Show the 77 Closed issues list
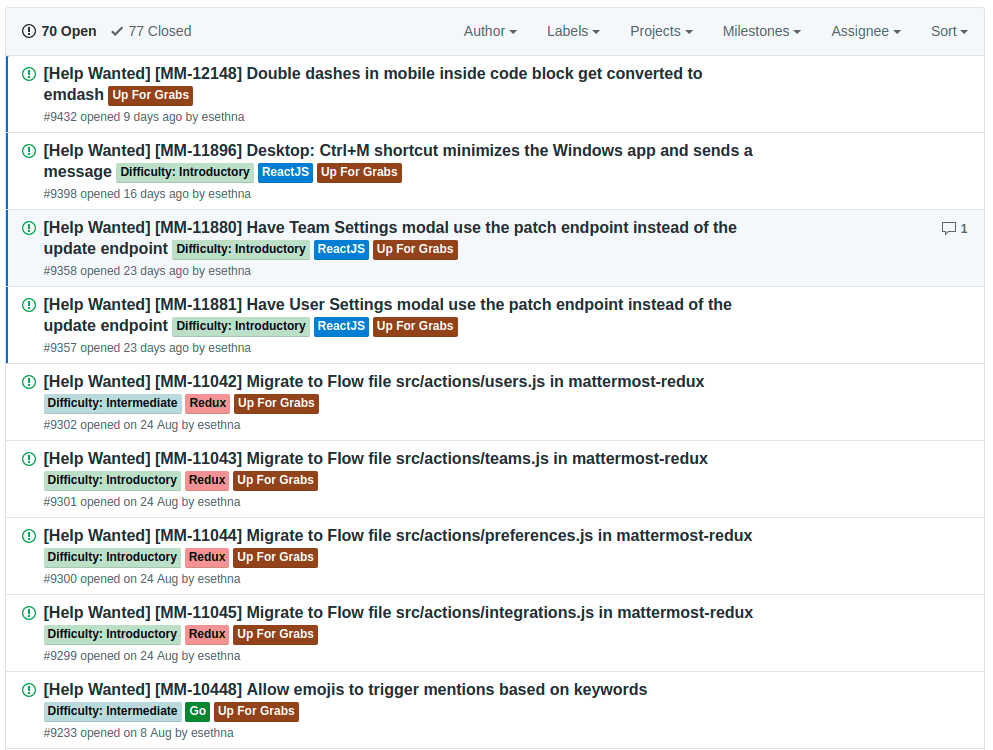 (159, 31)
